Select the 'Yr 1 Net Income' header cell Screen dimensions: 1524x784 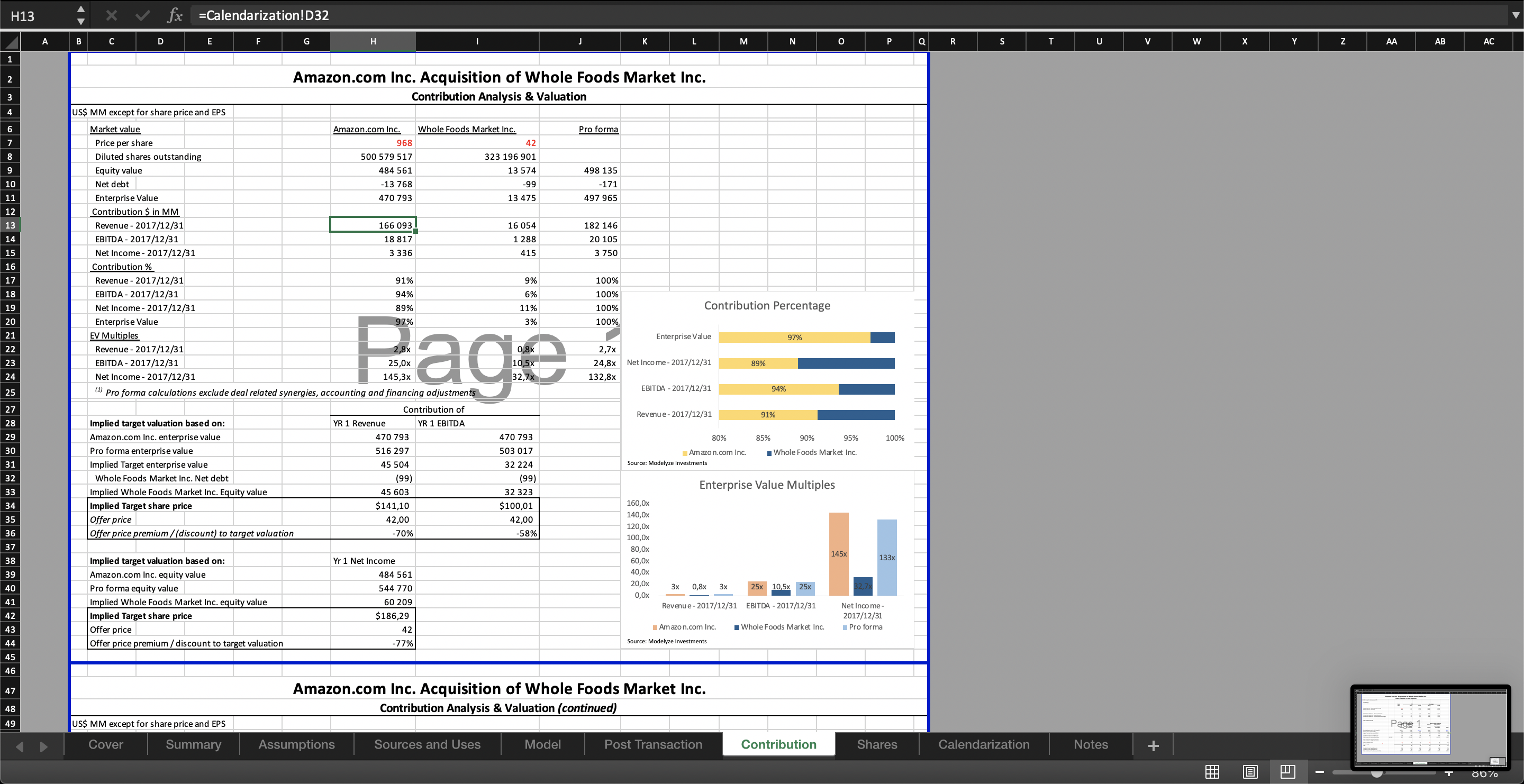pyautogui.click(x=373, y=561)
